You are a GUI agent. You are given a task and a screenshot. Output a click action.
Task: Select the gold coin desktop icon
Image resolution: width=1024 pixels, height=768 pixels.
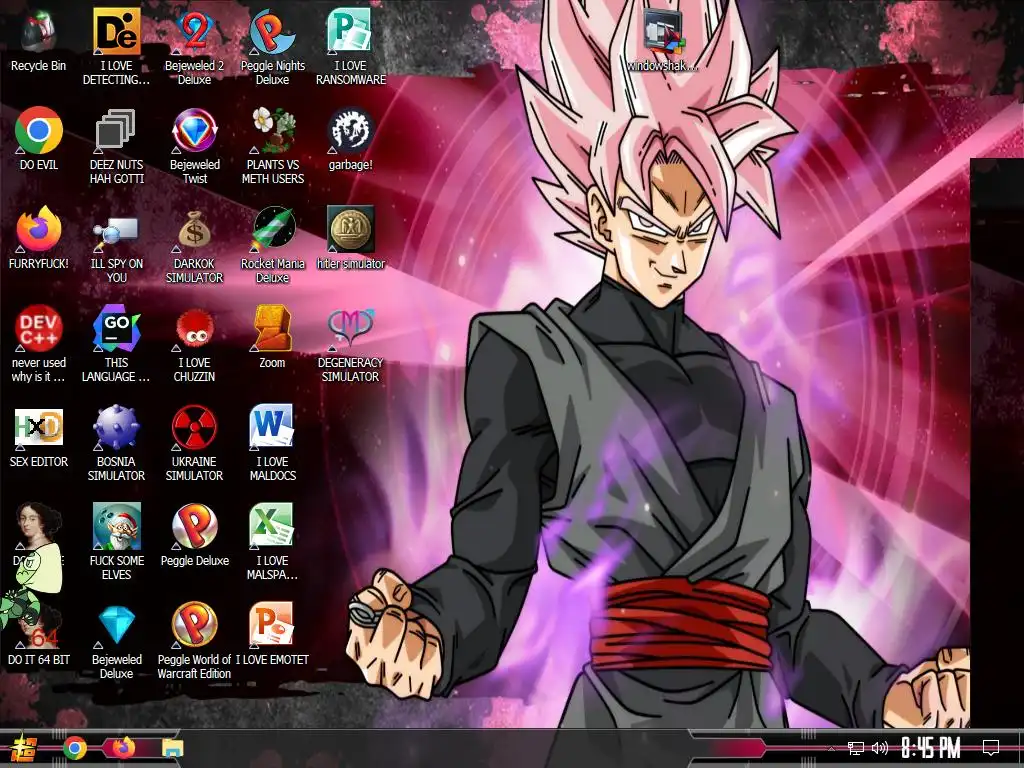click(350, 230)
